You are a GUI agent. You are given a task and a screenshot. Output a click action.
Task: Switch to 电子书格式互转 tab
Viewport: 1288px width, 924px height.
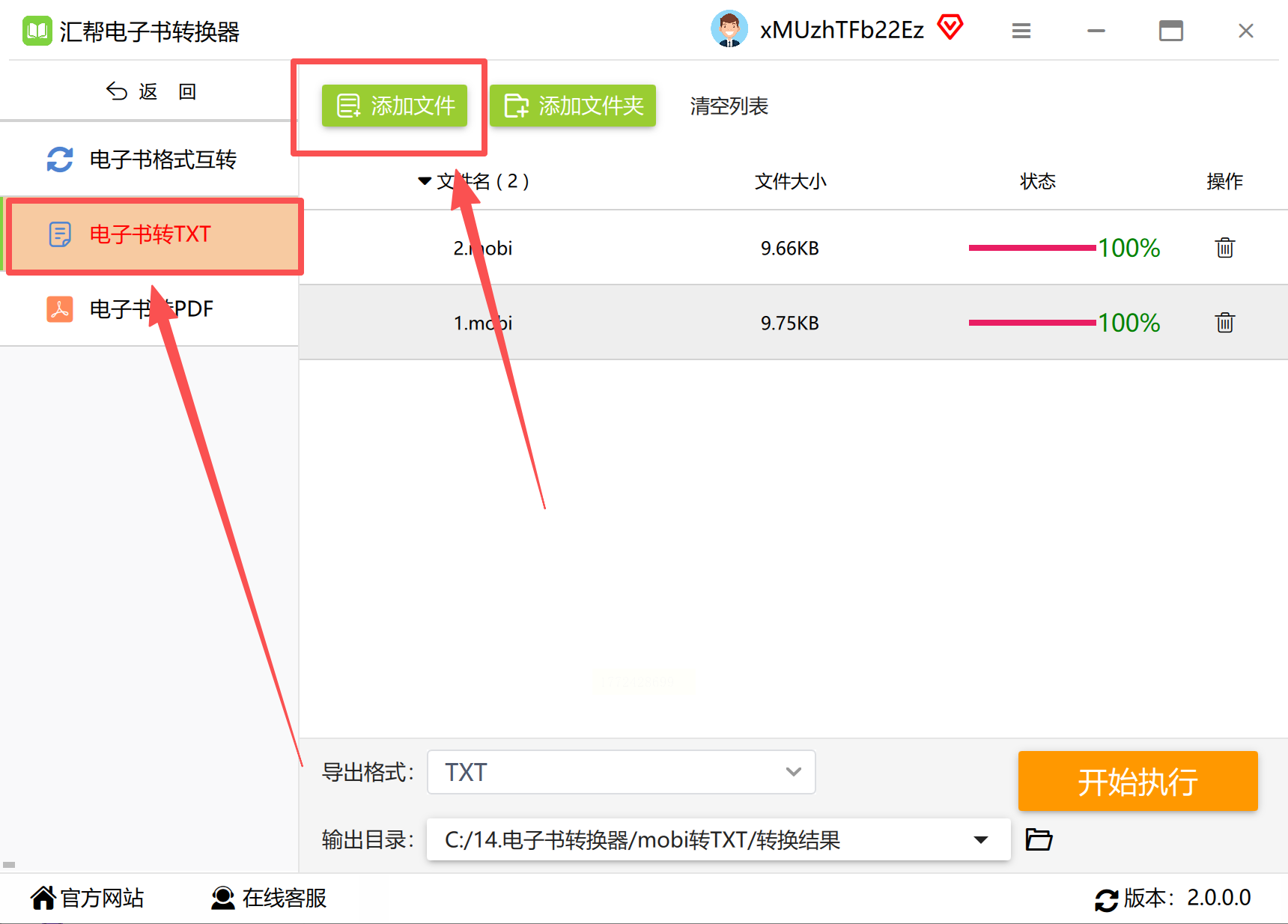[150, 159]
